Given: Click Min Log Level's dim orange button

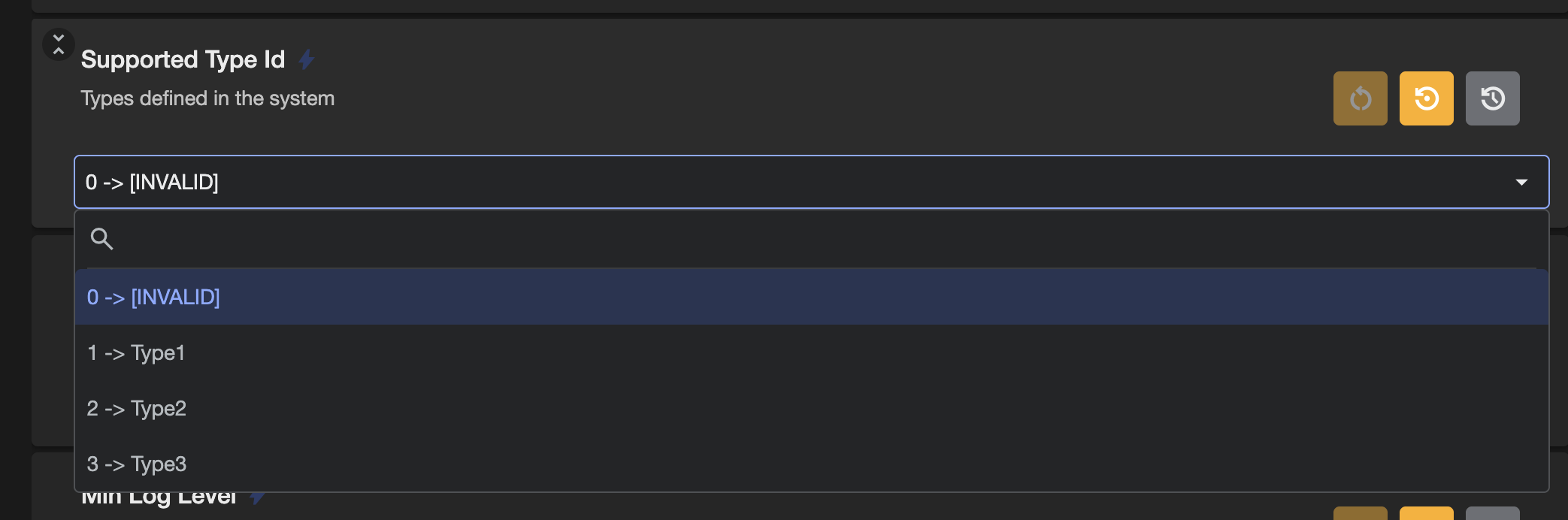Looking at the screenshot, I should [x=1360, y=513].
